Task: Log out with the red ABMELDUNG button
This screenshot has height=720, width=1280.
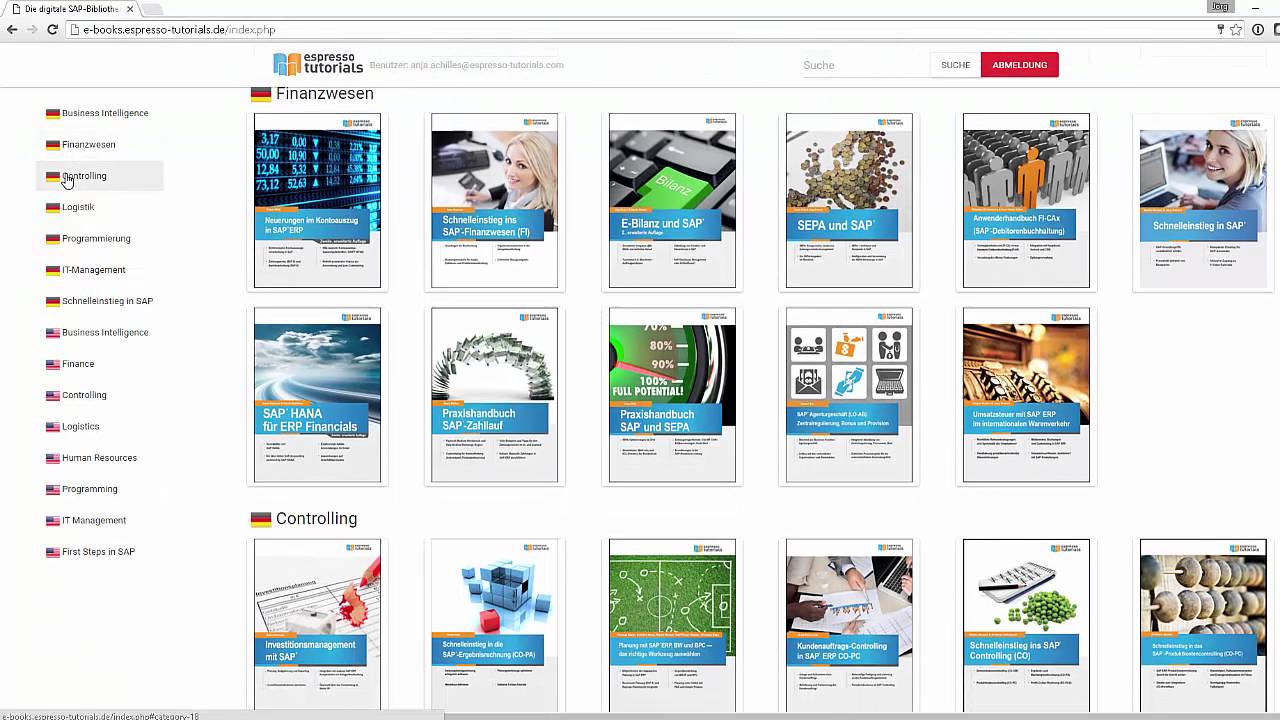Action: click(x=1019, y=65)
